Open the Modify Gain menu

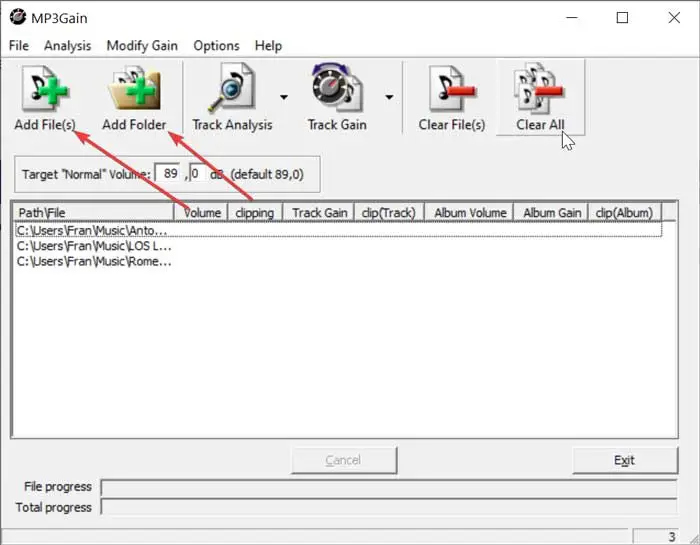(x=142, y=46)
